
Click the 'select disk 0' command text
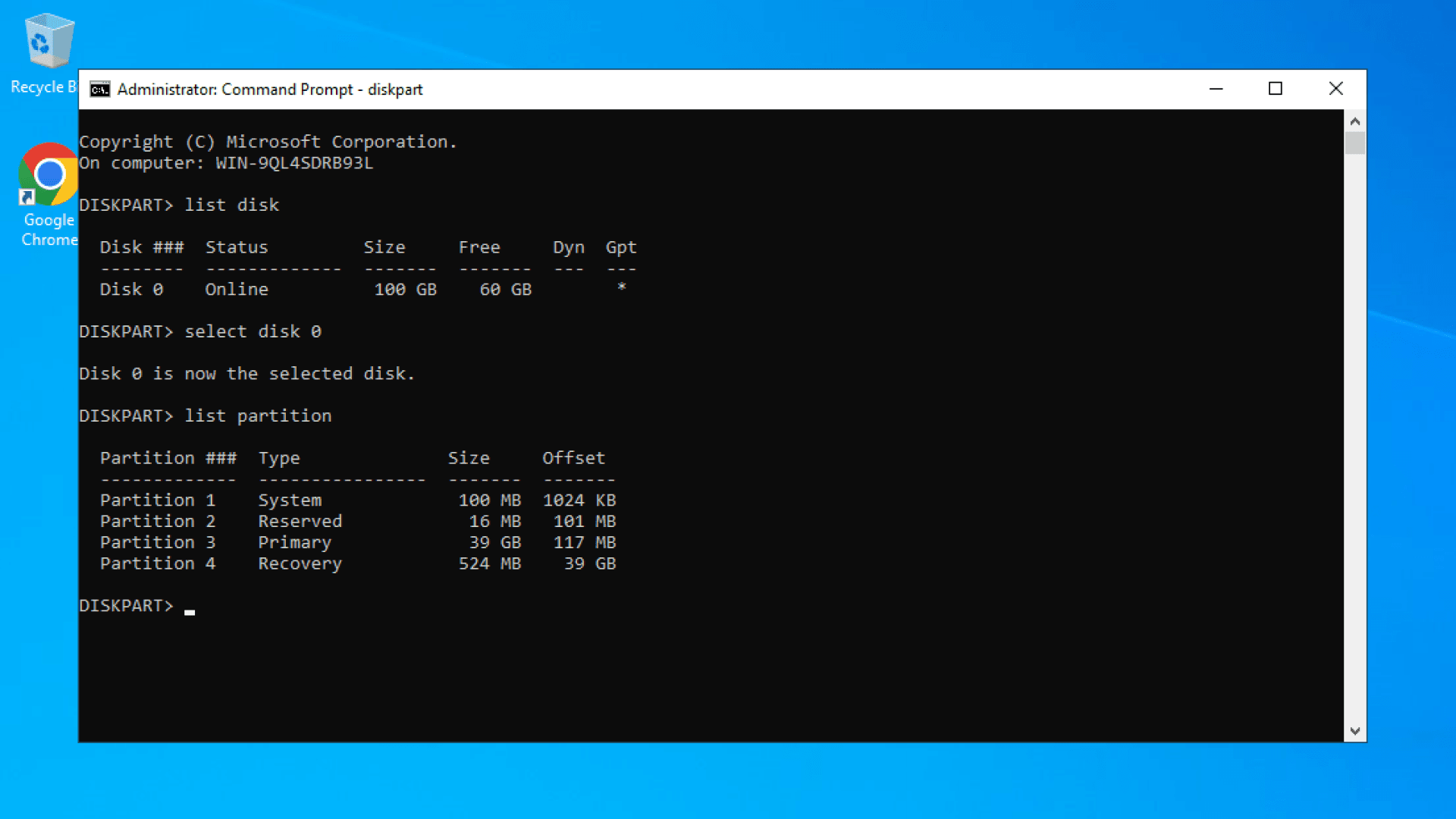253,331
